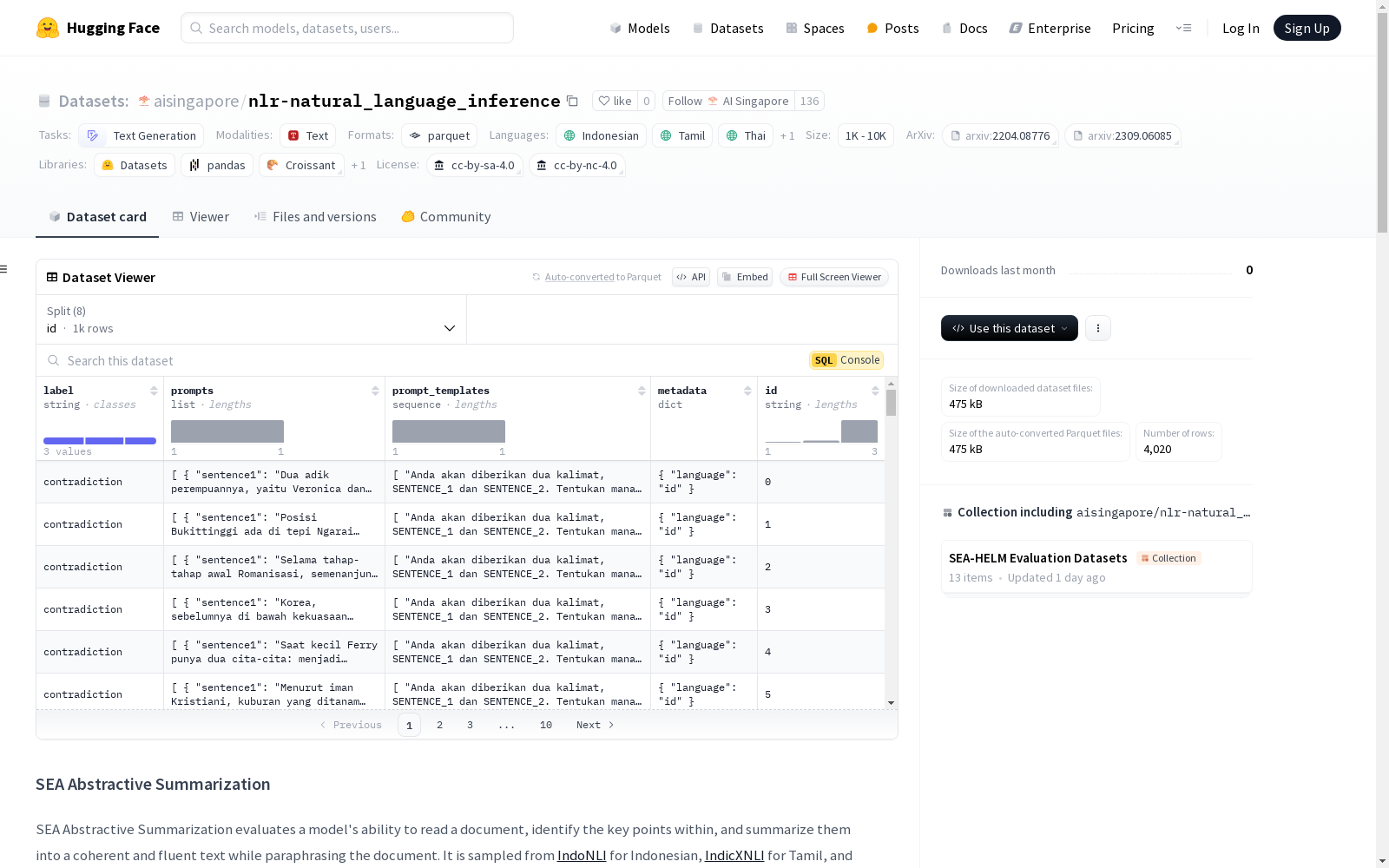Open arxiv:2204.08776 paper link
Viewport: 1389px width, 868px height.
[x=1000, y=135]
